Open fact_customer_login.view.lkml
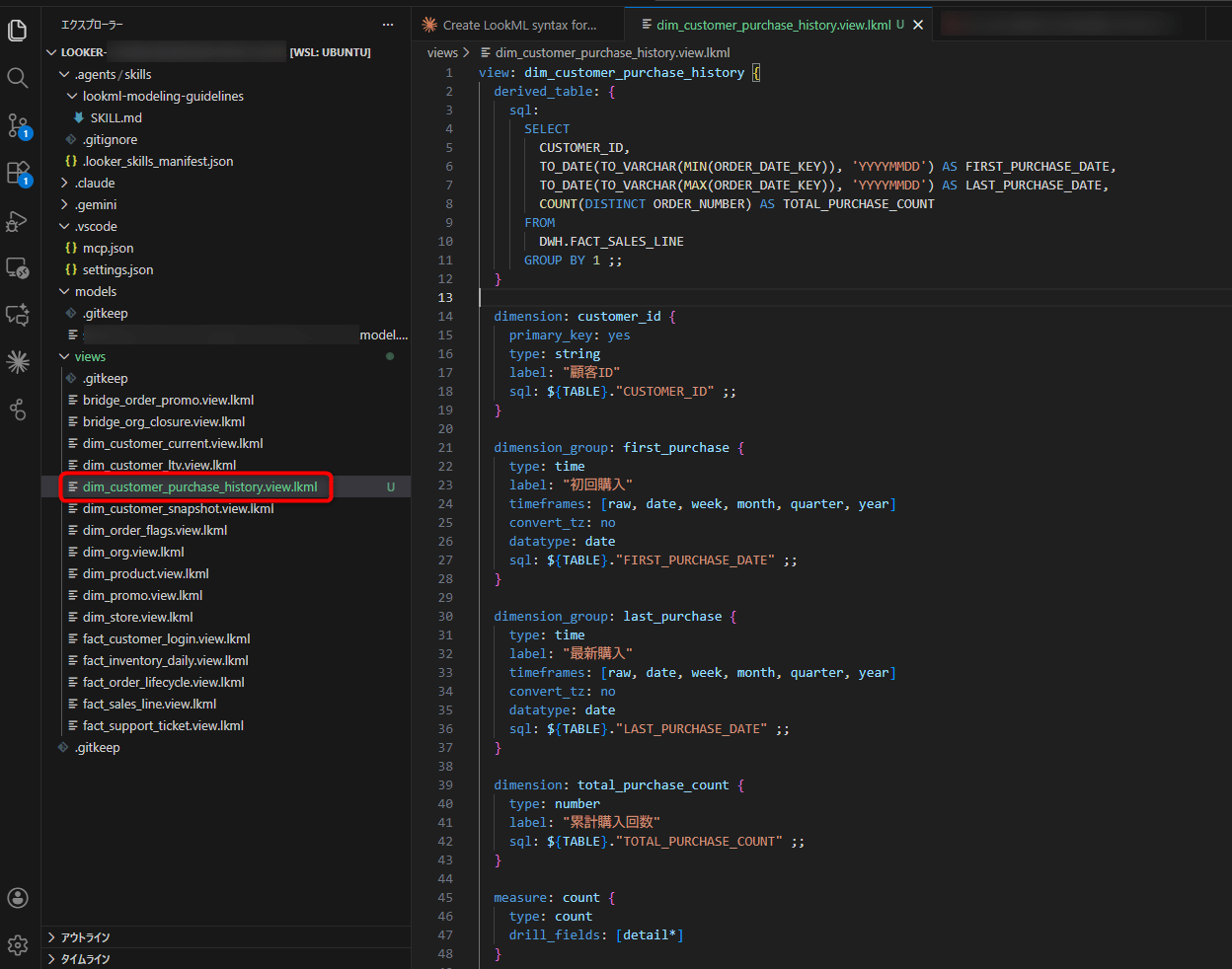This screenshot has height=969, width=1232. coord(226,638)
